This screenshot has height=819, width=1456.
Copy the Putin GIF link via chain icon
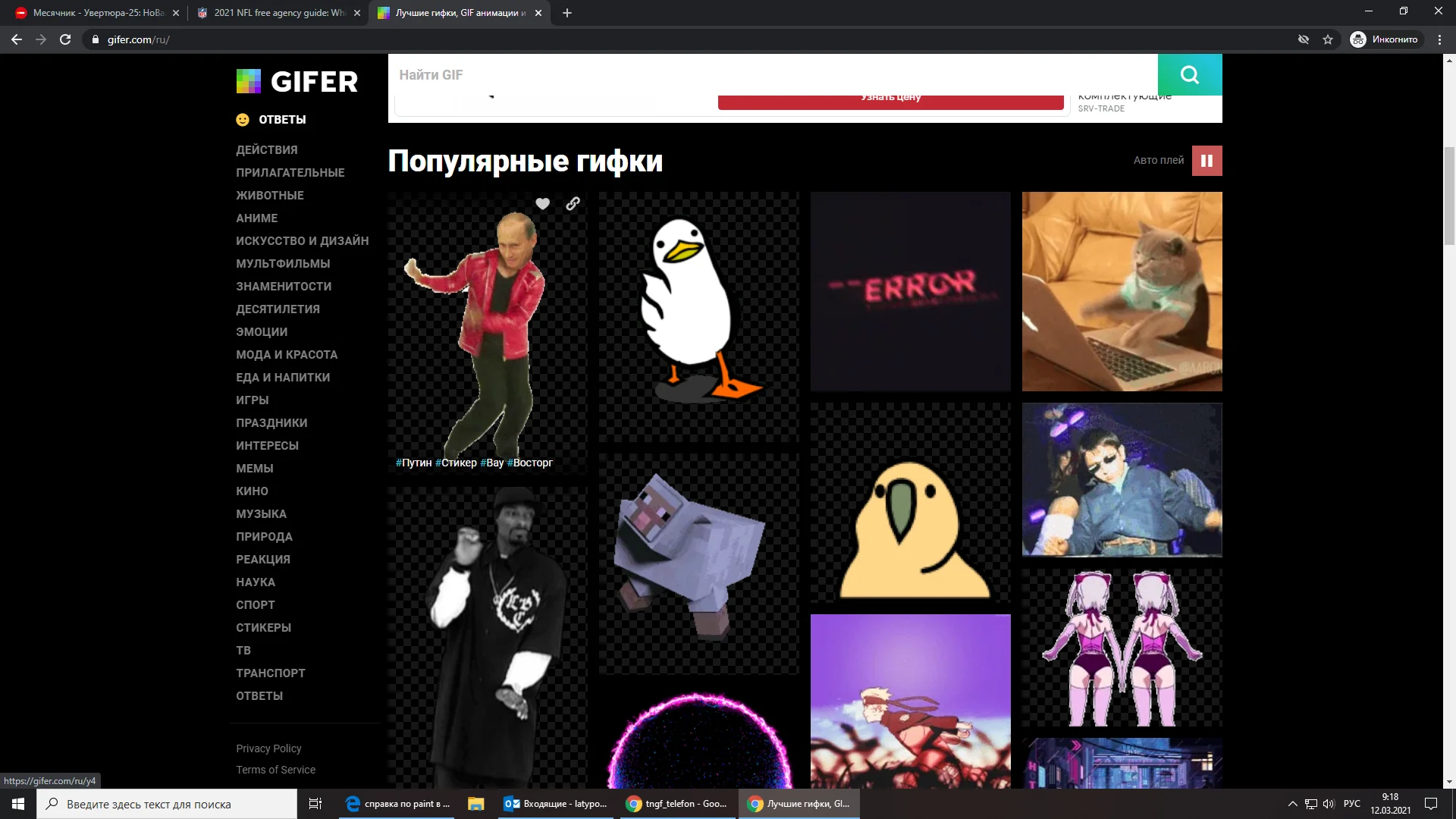(573, 203)
